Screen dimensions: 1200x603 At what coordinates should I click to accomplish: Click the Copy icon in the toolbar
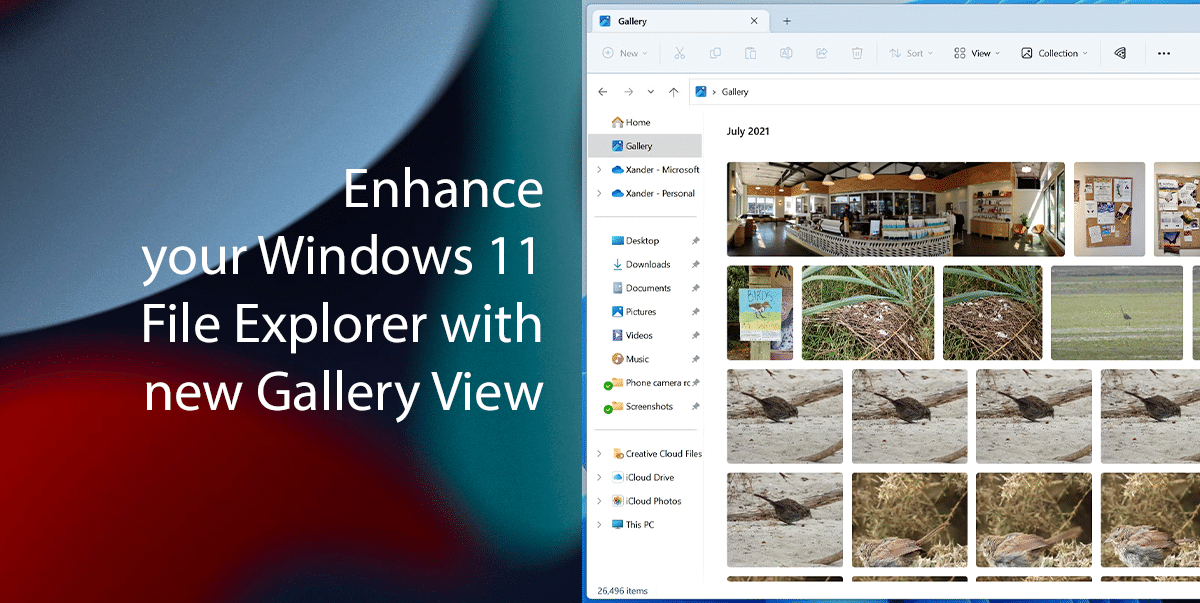click(715, 52)
